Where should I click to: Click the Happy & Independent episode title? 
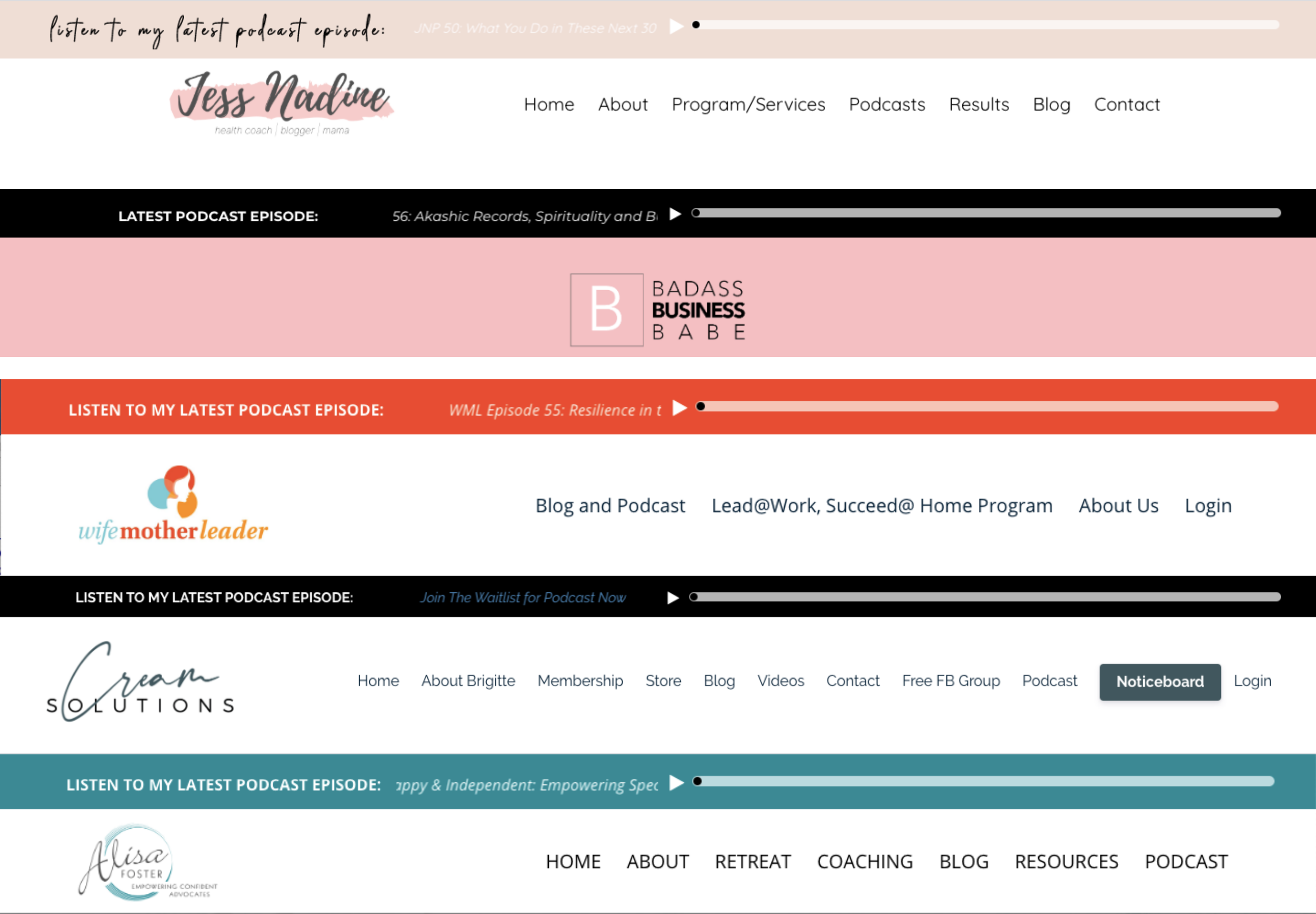coord(527,785)
